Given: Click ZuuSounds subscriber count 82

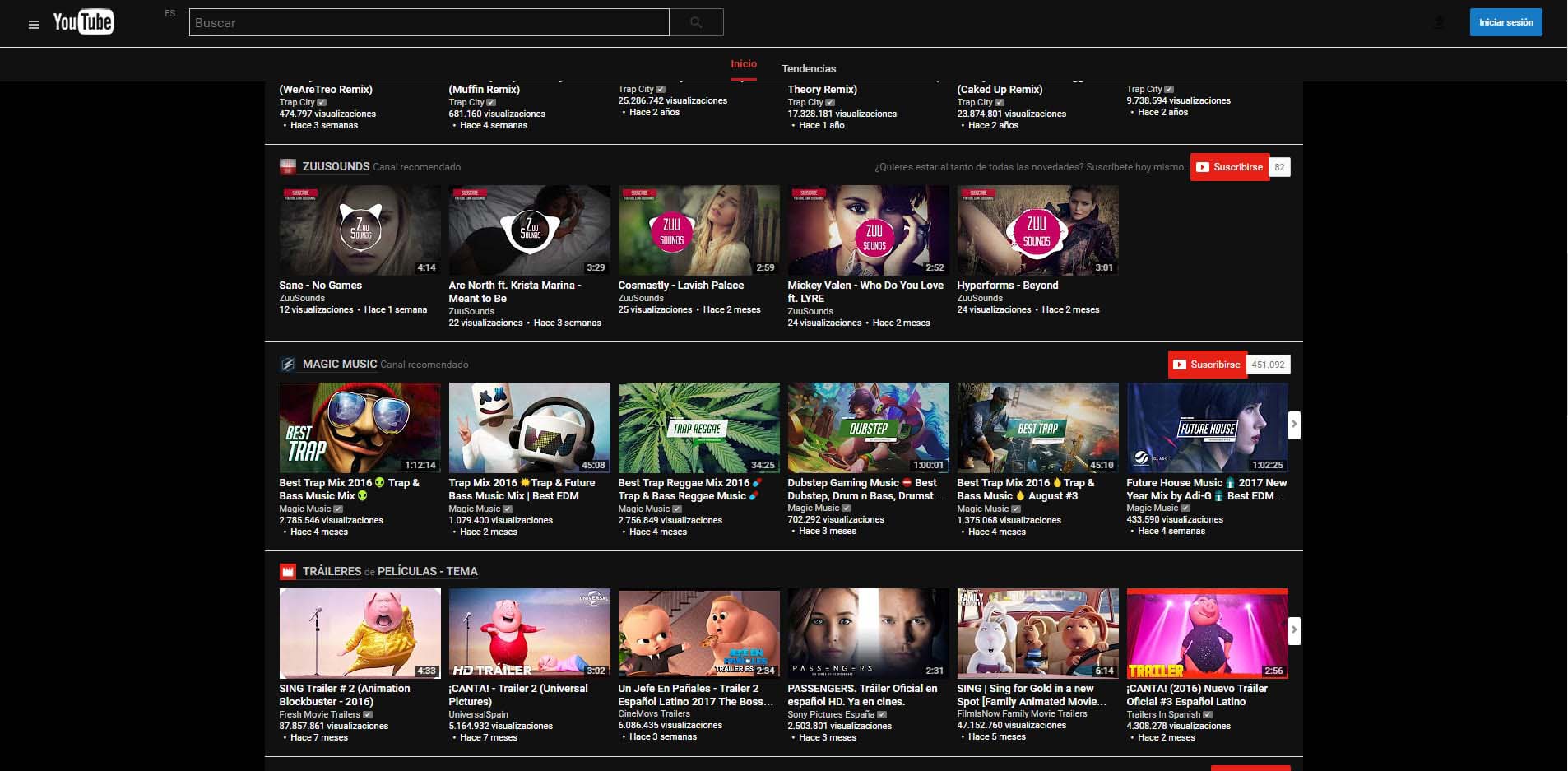Looking at the screenshot, I should pyautogui.click(x=1279, y=167).
